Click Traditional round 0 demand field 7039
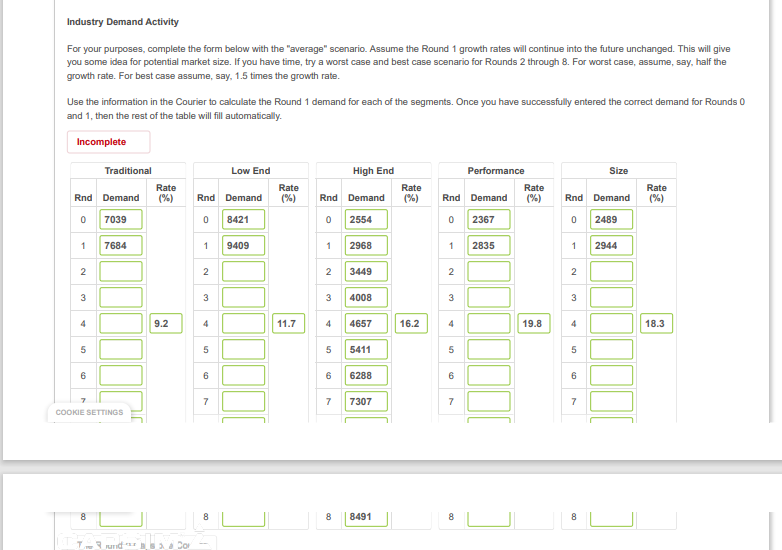782x550 pixels. click(x=121, y=219)
